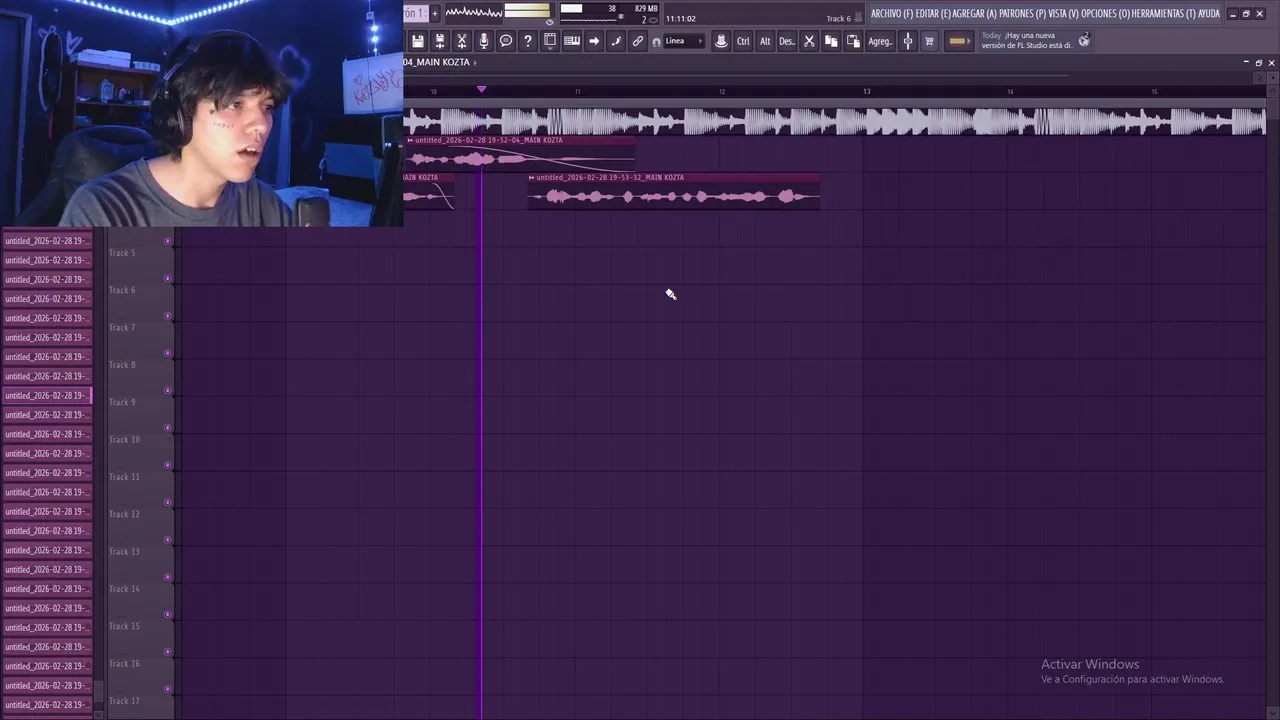1280x720 pixels.
Task: Click the playhead marker on the ruler
Action: pos(481,90)
